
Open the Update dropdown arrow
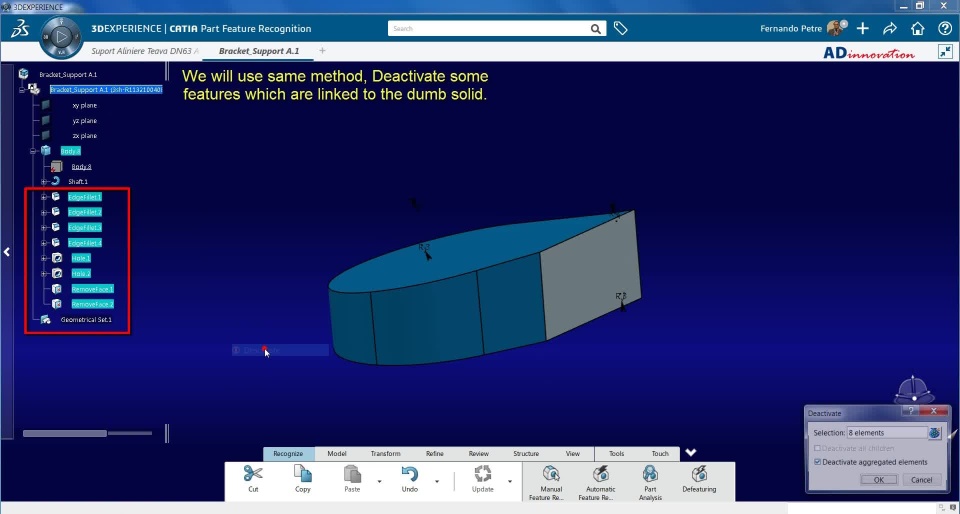[509, 482]
